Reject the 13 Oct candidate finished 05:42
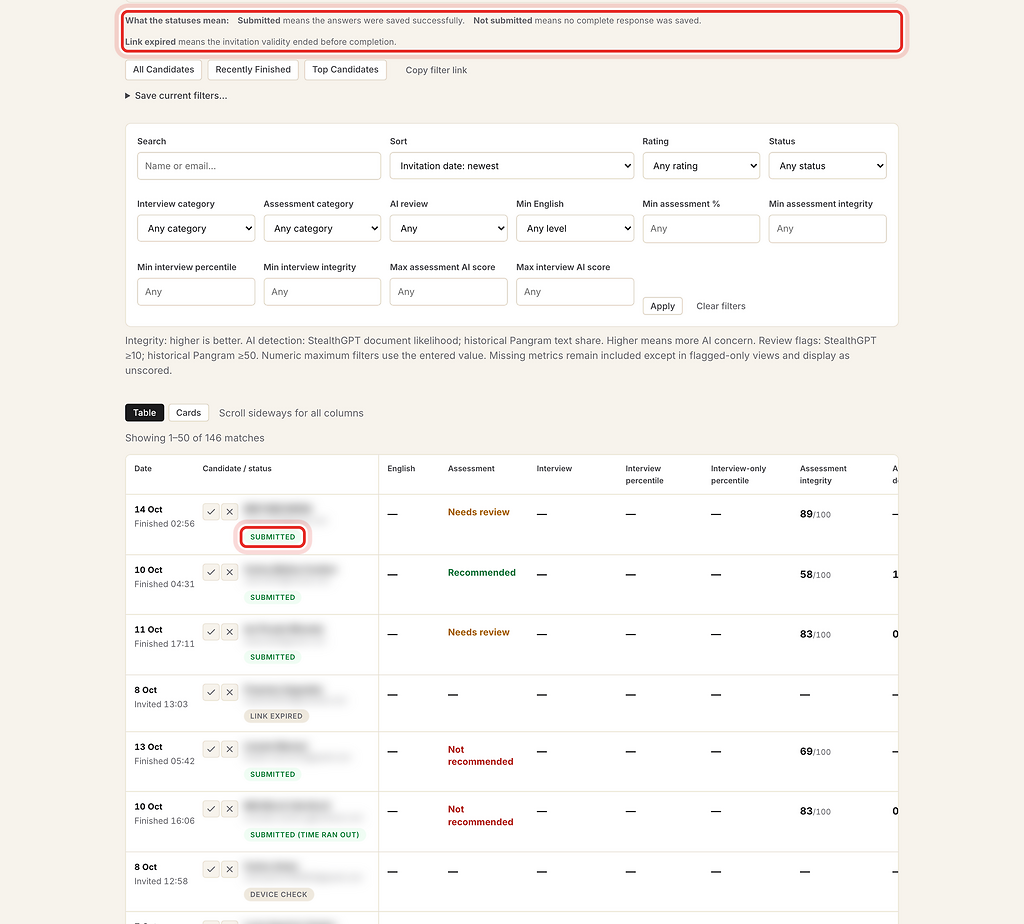This screenshot has height=924, width=1024. click(x=229, y=749)
